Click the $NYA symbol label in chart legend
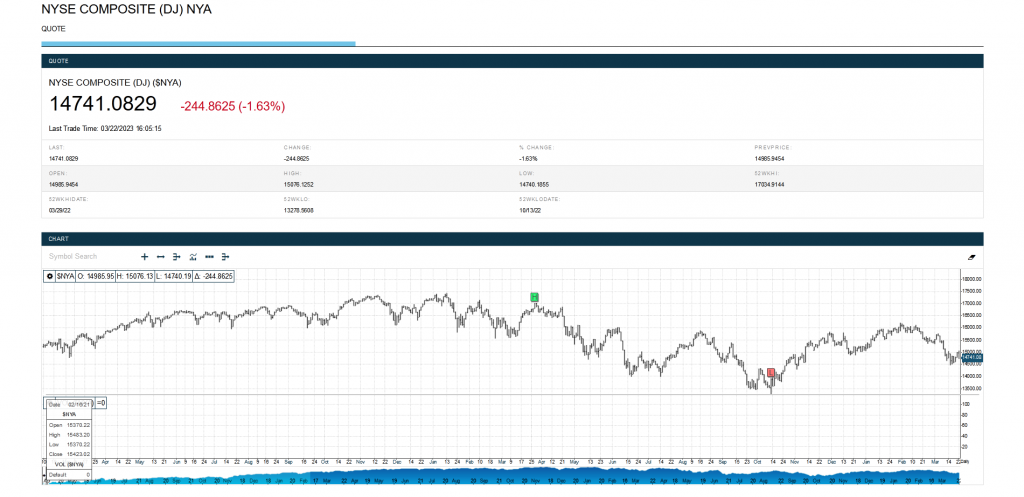 (x=65, y=276)
